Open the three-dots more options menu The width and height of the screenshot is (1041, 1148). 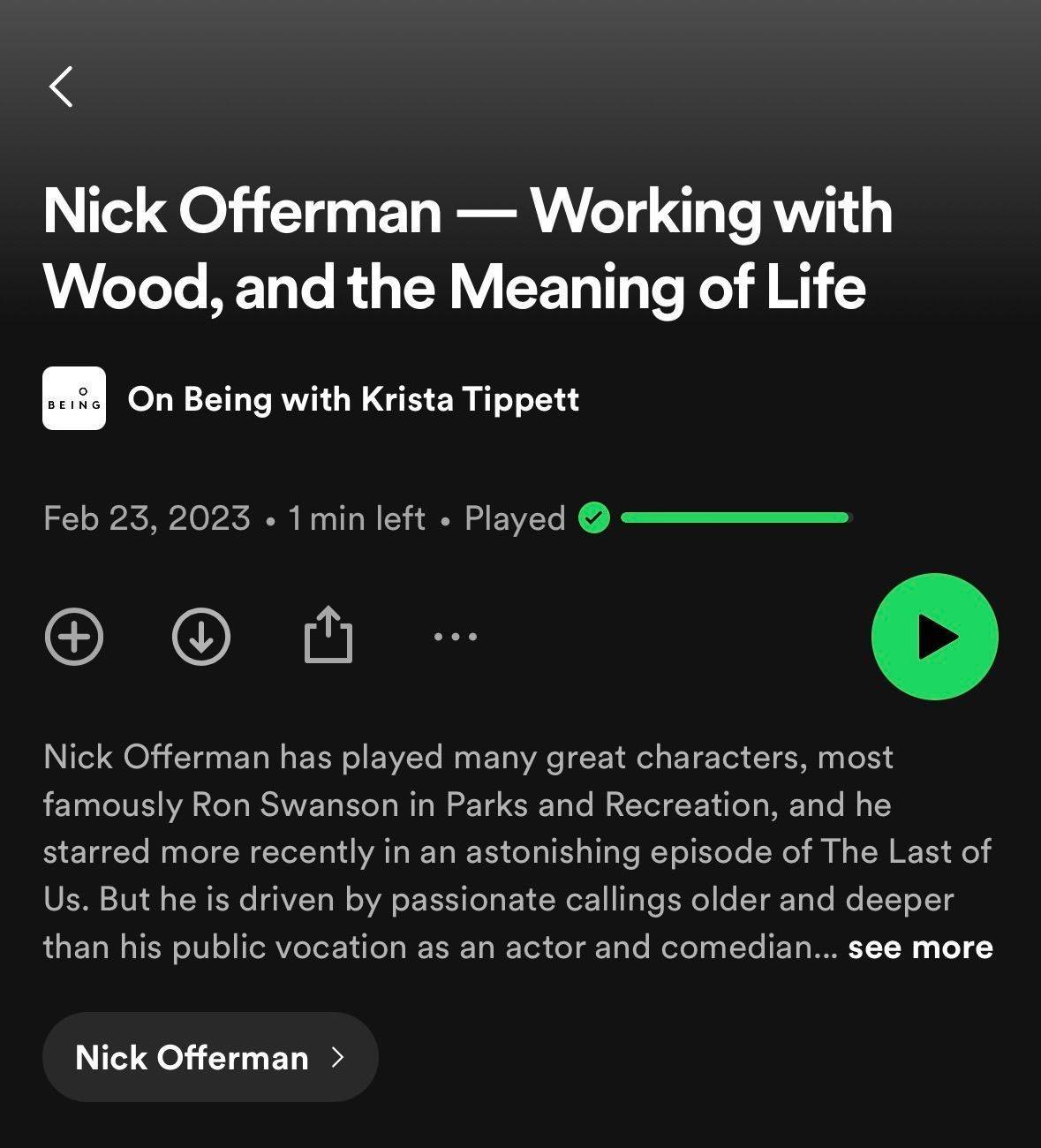click(x=456, y=636)
